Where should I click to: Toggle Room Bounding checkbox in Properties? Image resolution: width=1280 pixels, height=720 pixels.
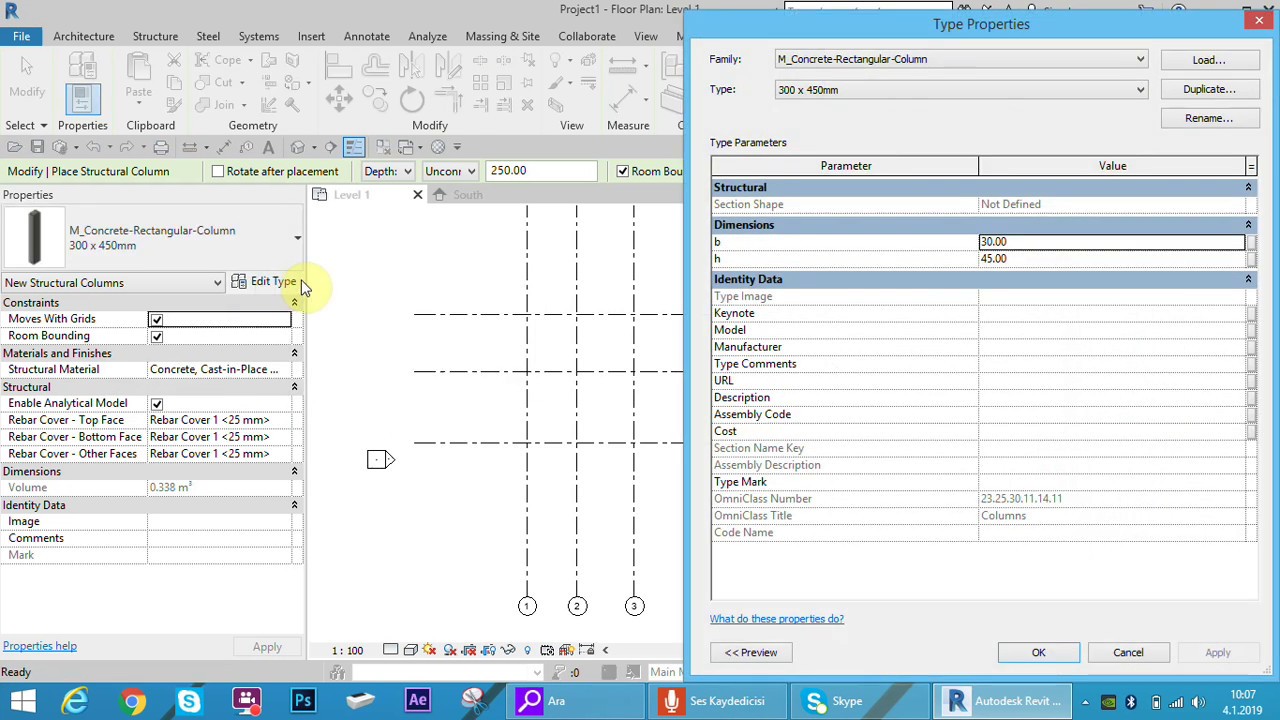coord(156,336)
